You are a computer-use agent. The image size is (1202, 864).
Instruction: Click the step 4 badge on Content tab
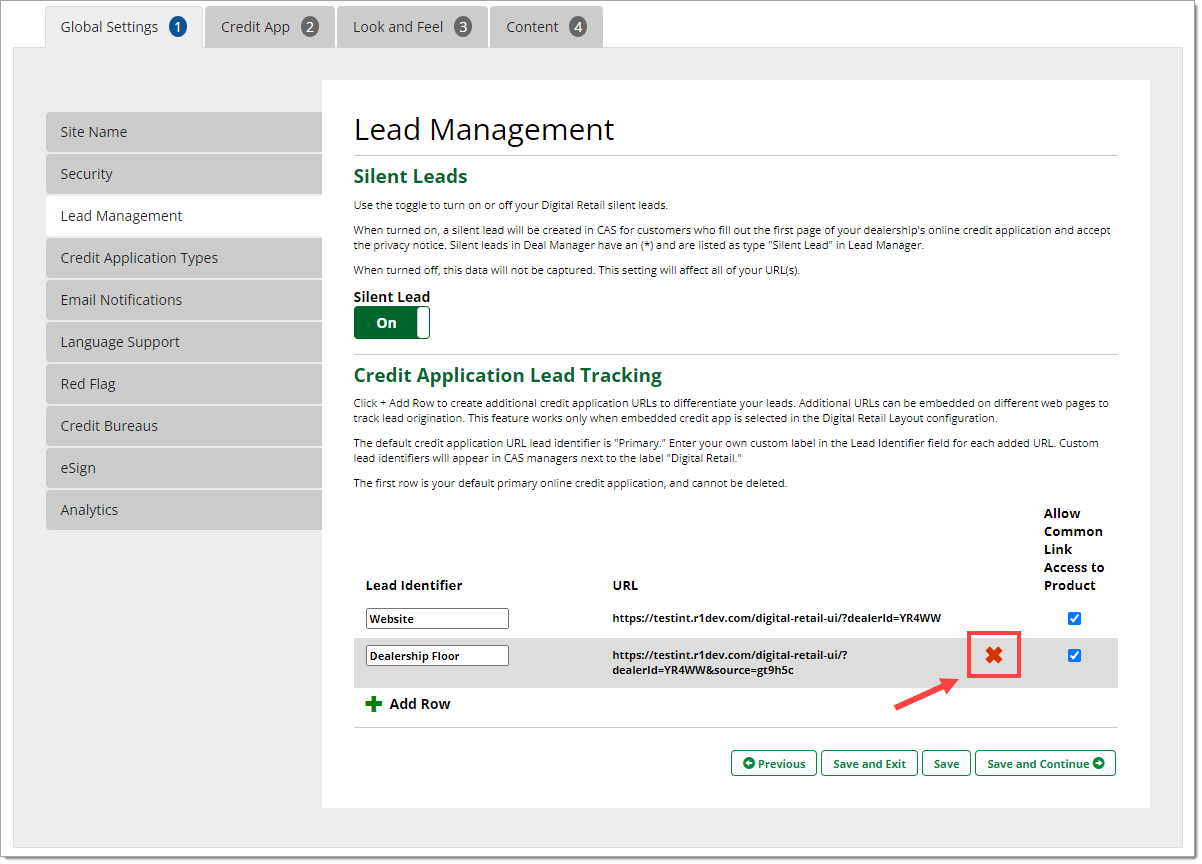tap(578, 27)
